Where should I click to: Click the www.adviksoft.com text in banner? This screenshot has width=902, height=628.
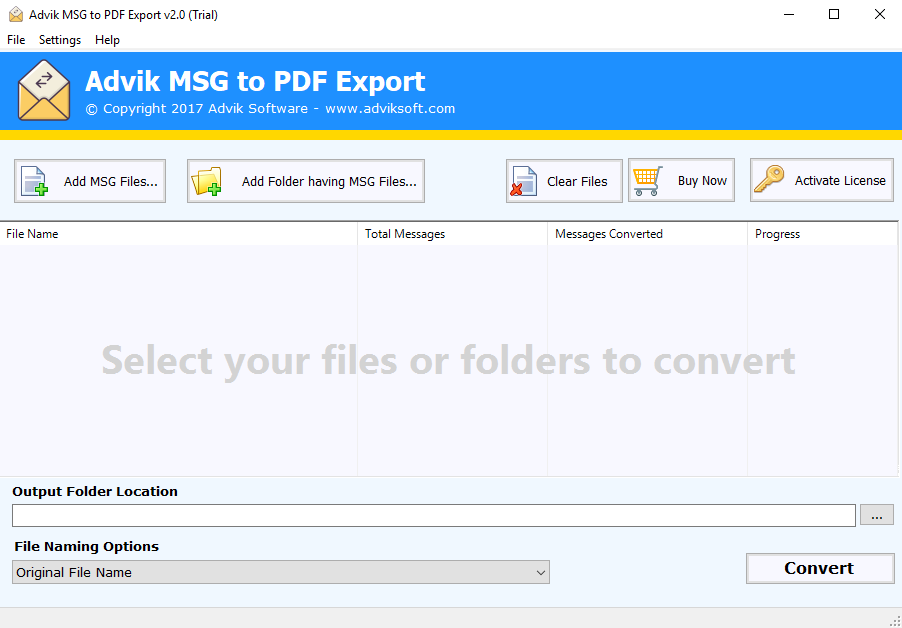[x=390, y=109]
